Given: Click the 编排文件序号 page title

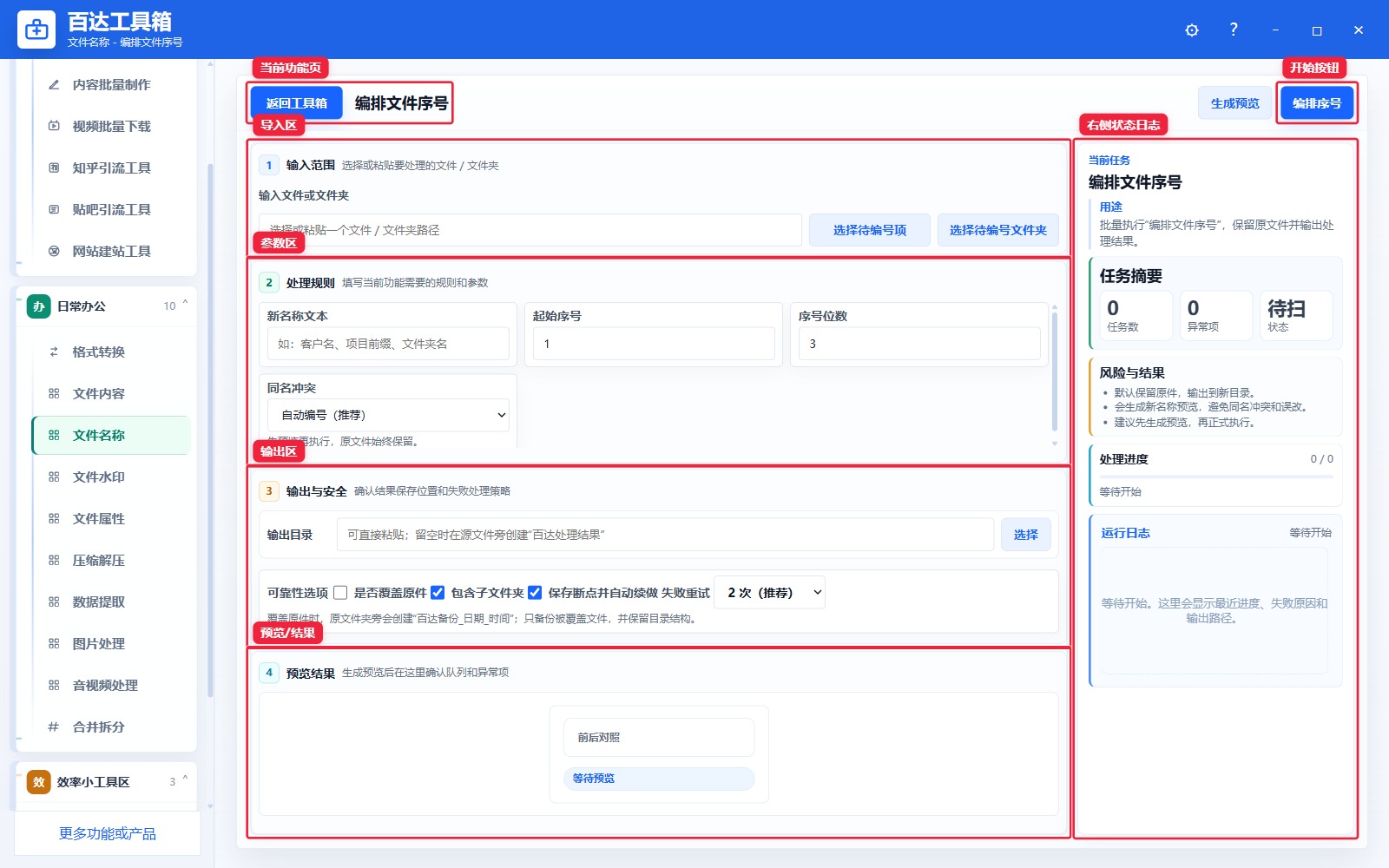Looking at the screenshot, I should (x=401, y=103).
